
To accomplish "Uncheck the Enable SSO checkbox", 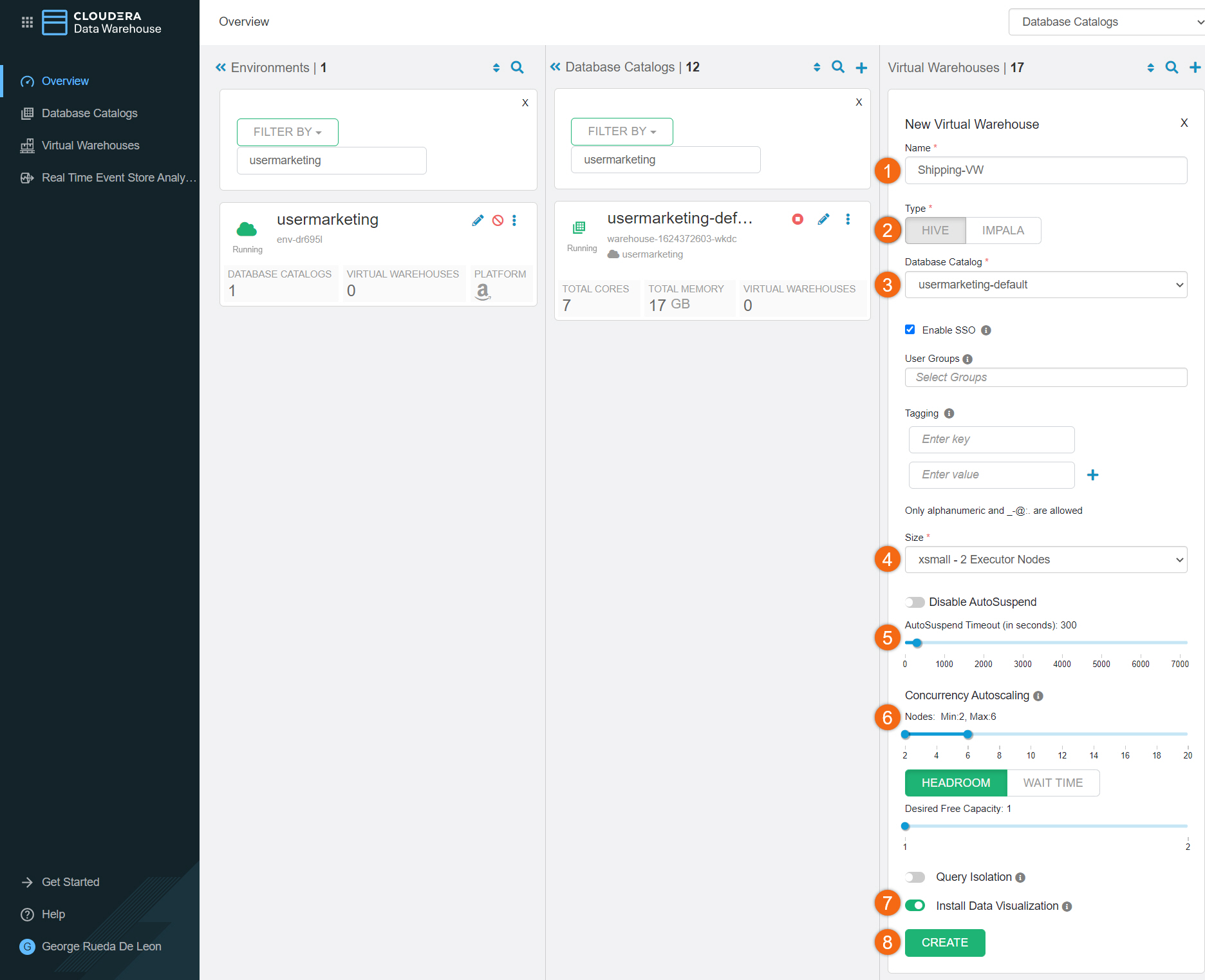I will click(910, 330).
